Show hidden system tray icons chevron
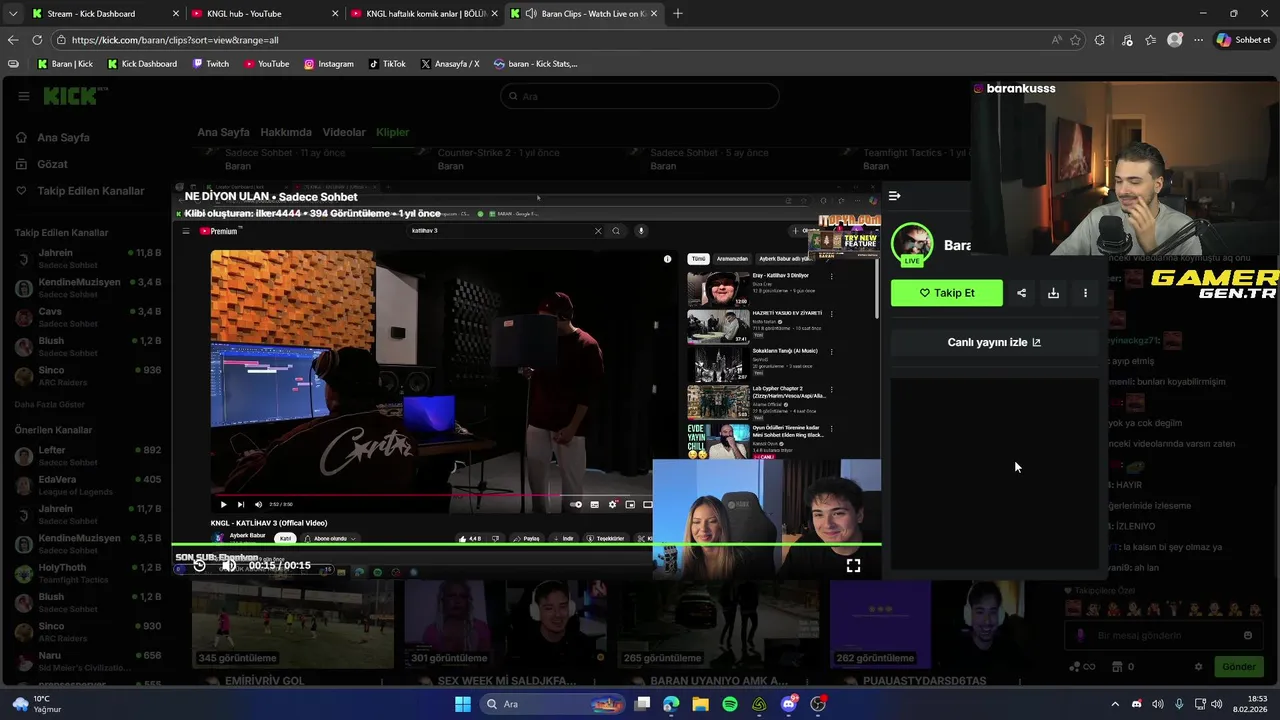Viewport: 1280px width, 720px height. point(1115,704)
